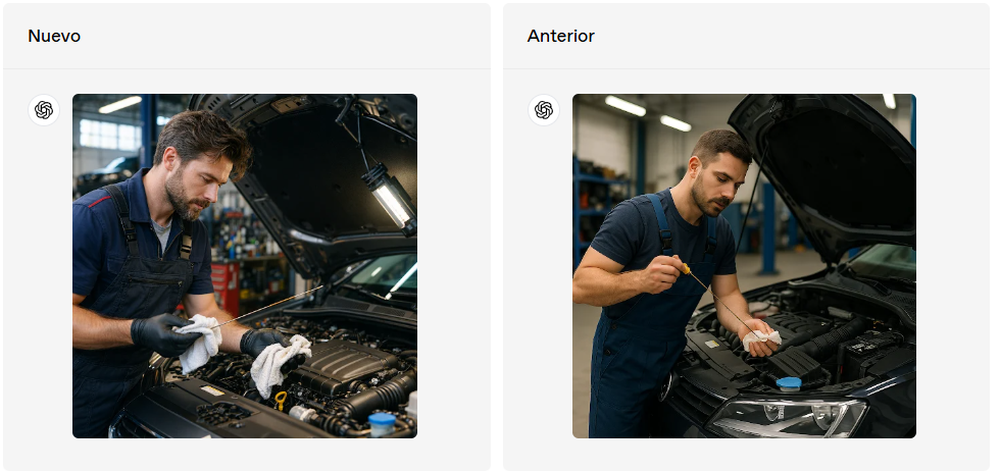Click the blue fluid cap in Anterior image
Image resolution: width=1000 pixels, height=471 pixels.
pyautogui.click(x=789, y=384)
